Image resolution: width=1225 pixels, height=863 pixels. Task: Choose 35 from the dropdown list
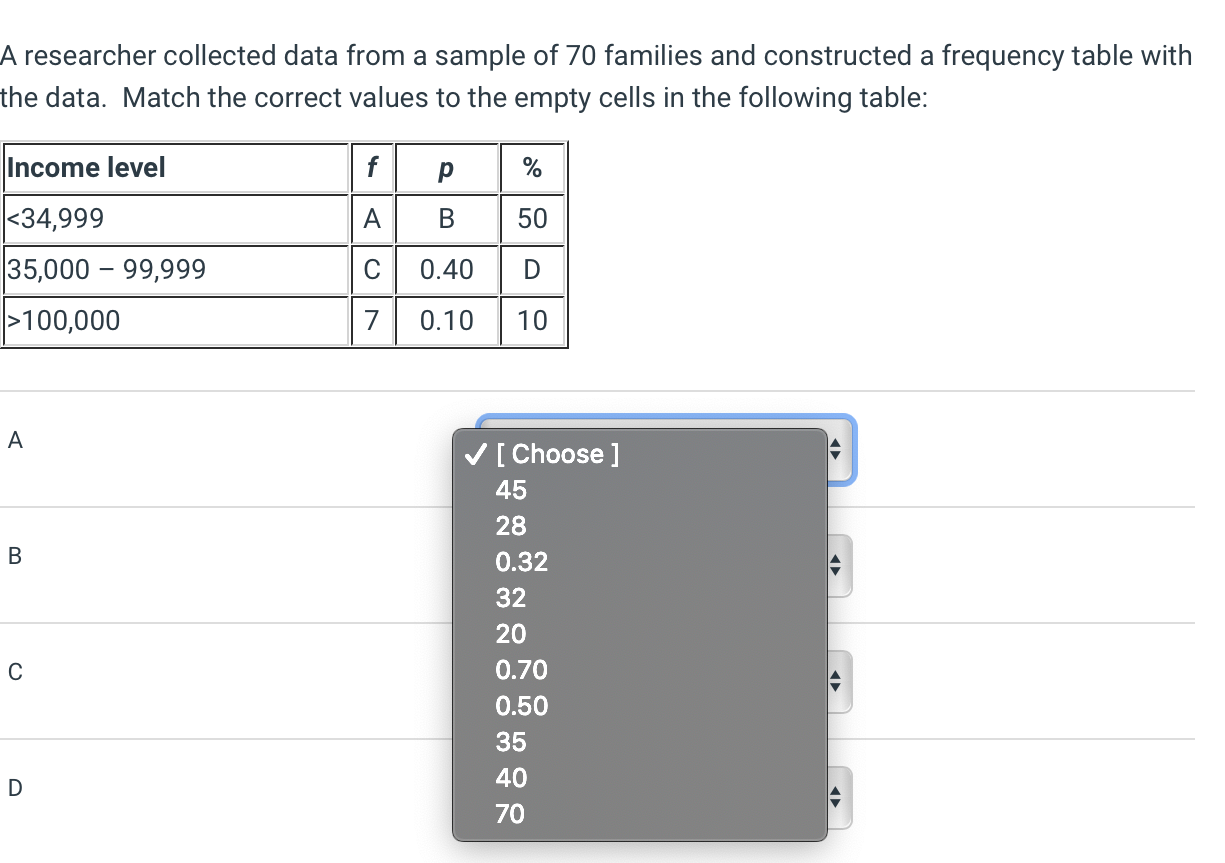[x=512, y=742]
